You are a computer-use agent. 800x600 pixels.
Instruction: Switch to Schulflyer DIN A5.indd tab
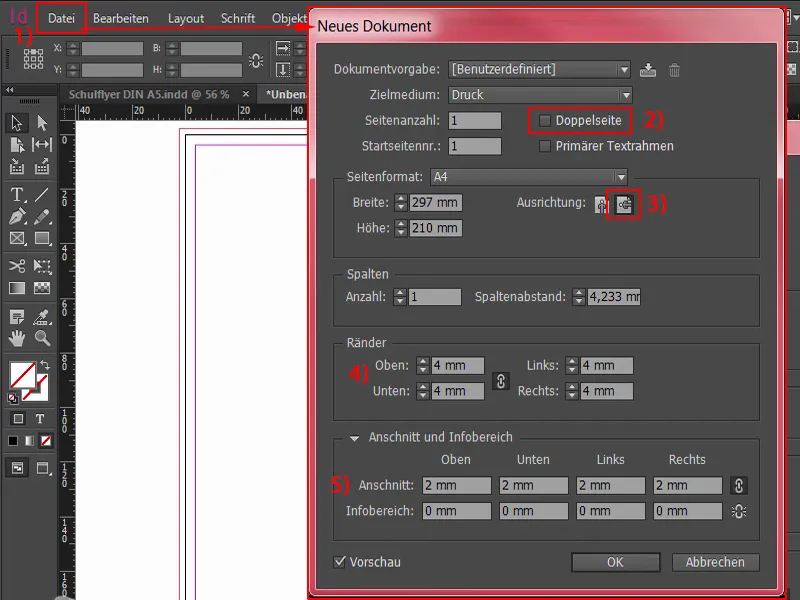pyautogui.click(x=149, y=94)
